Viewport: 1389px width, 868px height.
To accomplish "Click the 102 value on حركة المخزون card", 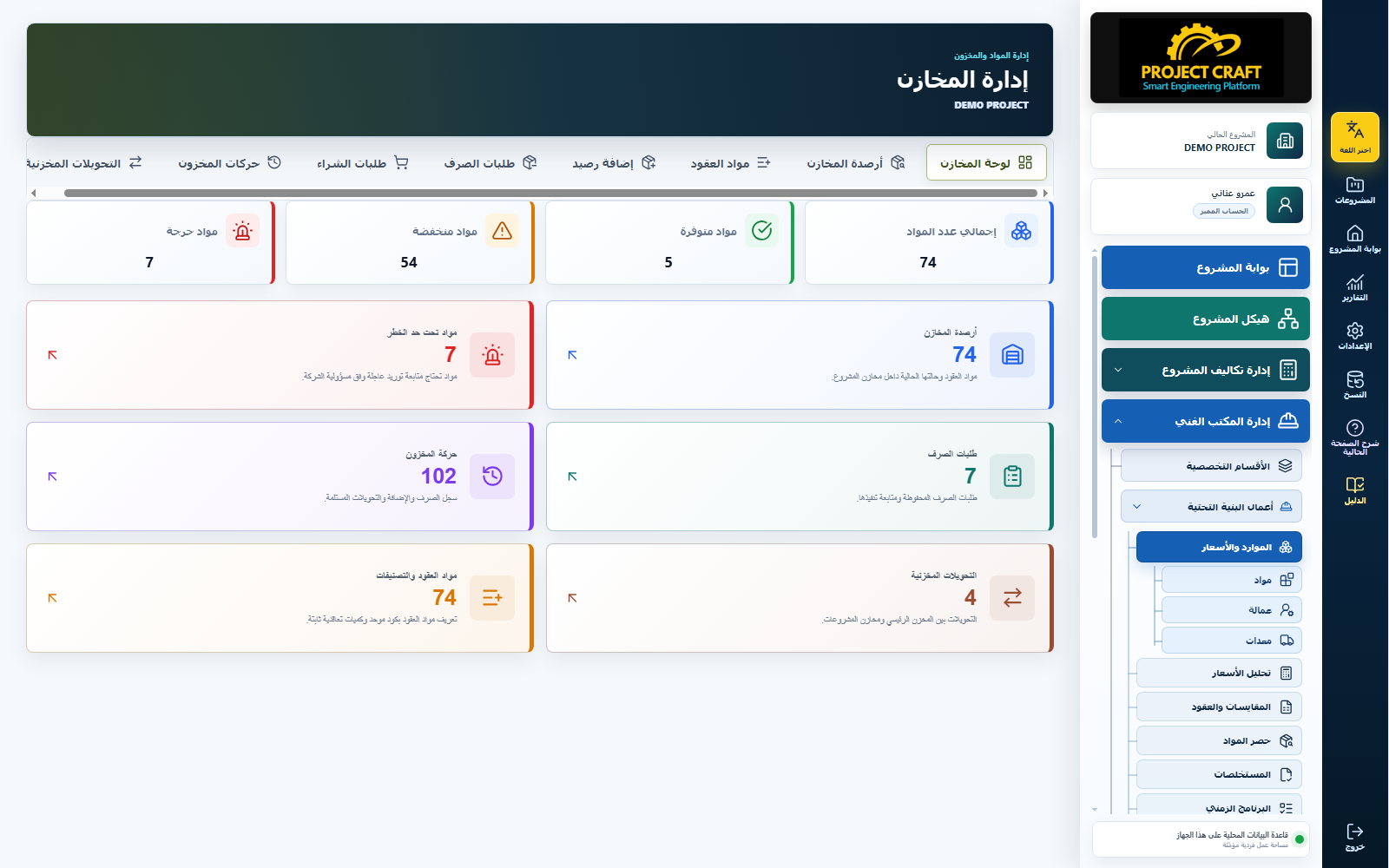I will (x=438, y=476).
